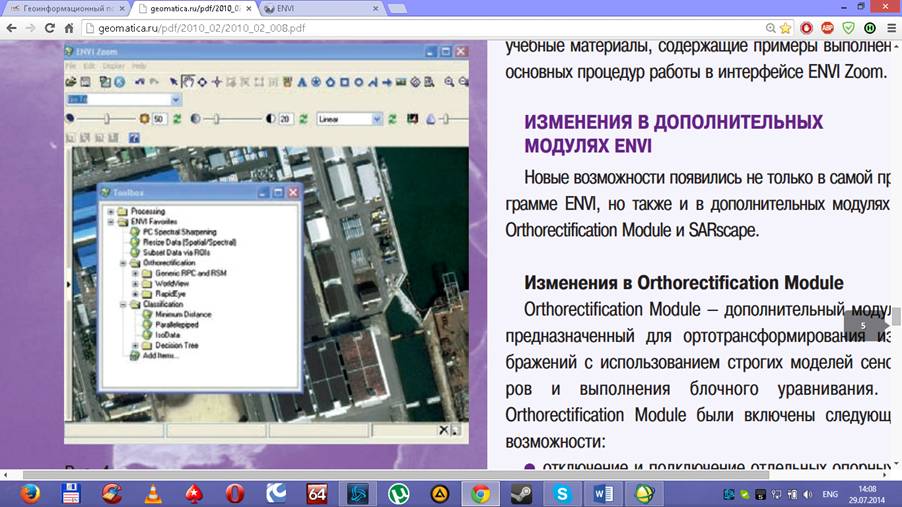Viewport: 902px width, 507px height.
Task: Launch Firefox from the taskbar
Action: [x=28, y=493]
